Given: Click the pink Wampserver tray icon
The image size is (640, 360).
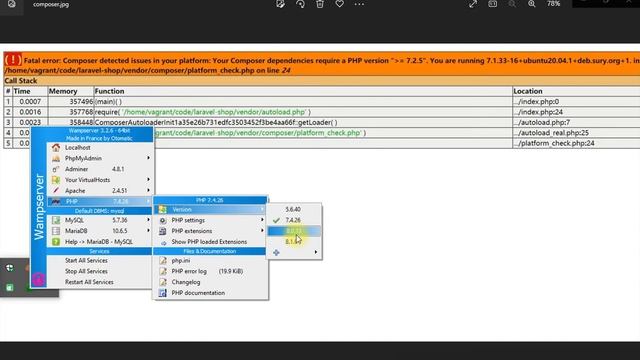Looking at the screenshot, I should click(x=38, y=279).
